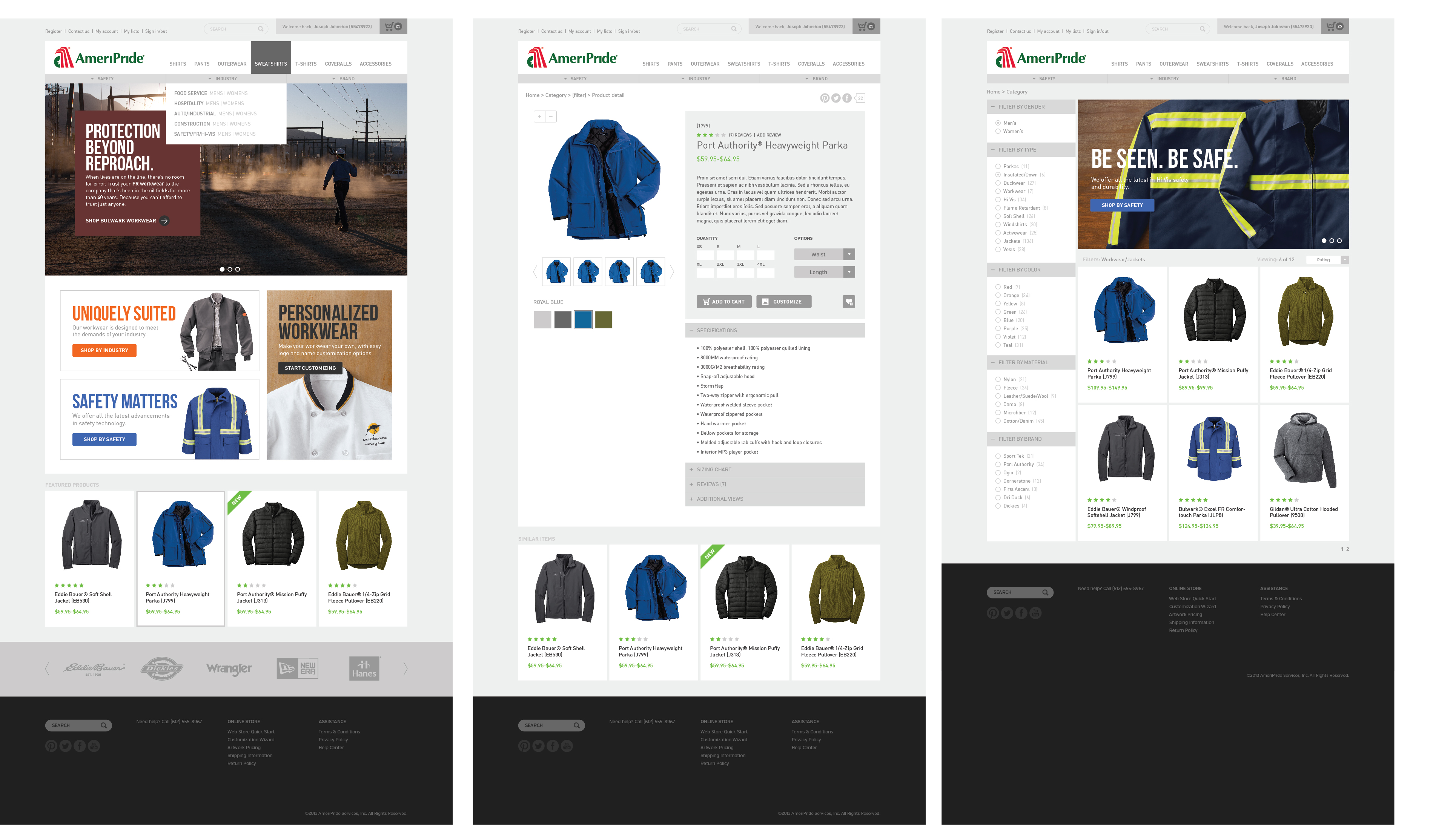Expand the Sizing Chart section

pyautogui.click(x=775, y=470)
